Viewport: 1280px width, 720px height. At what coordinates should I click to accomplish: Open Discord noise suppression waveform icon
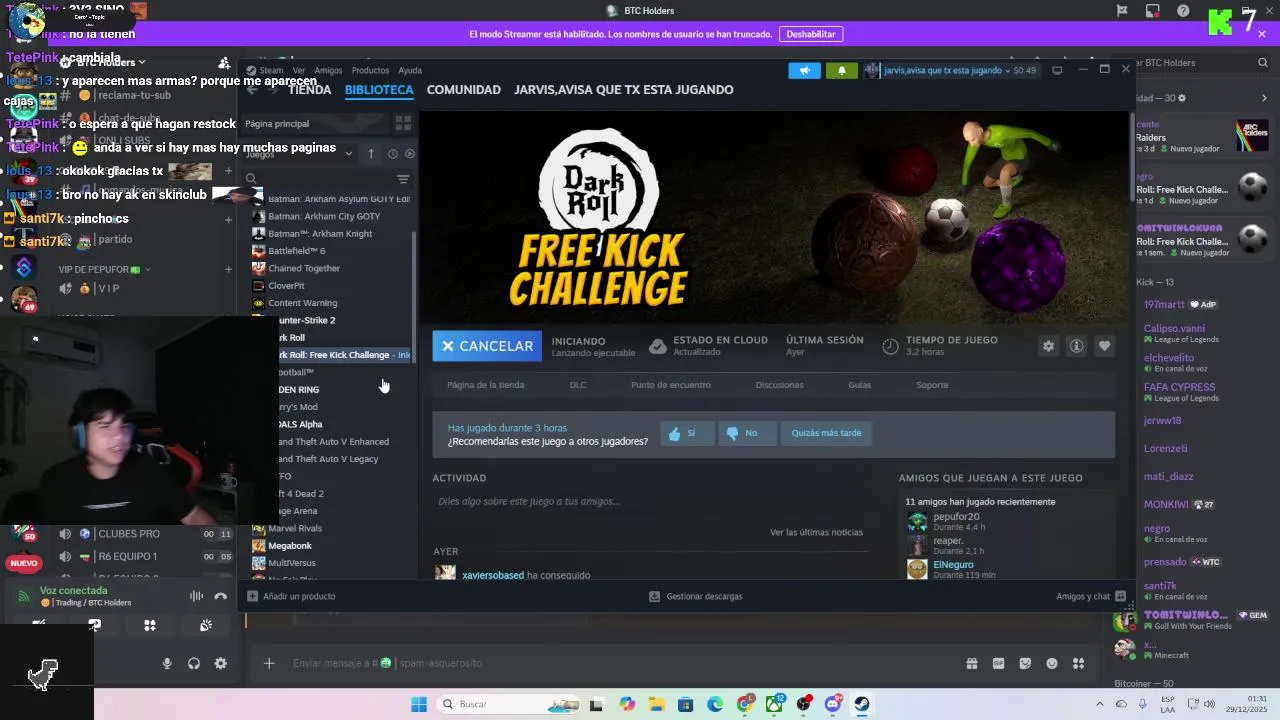[196, 596]
